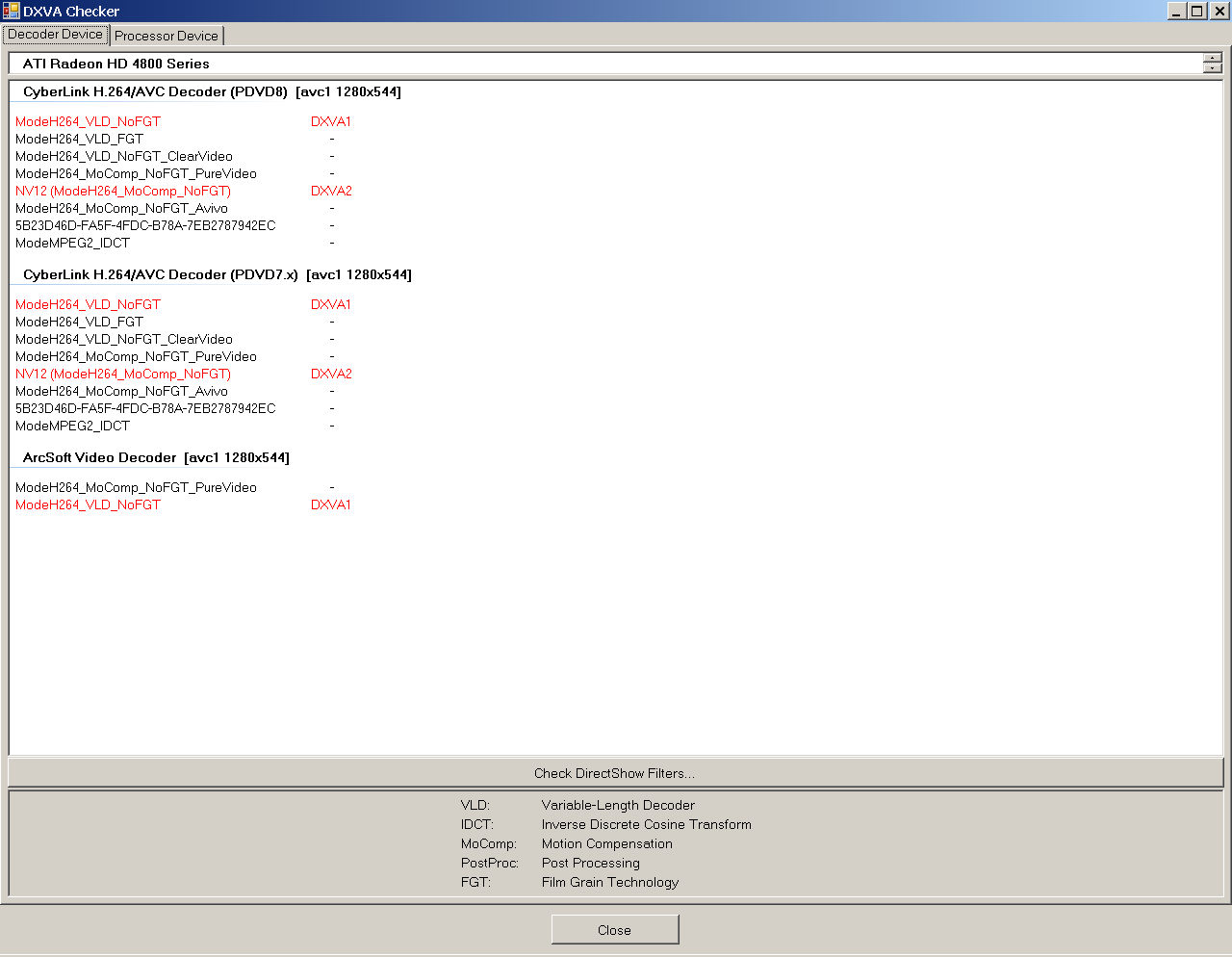This screenshot has height=957, width=1232.
Task: Select the CyberLink H.264/AVC Decoder (PDVD8) header
Action: tap(212, 91)
